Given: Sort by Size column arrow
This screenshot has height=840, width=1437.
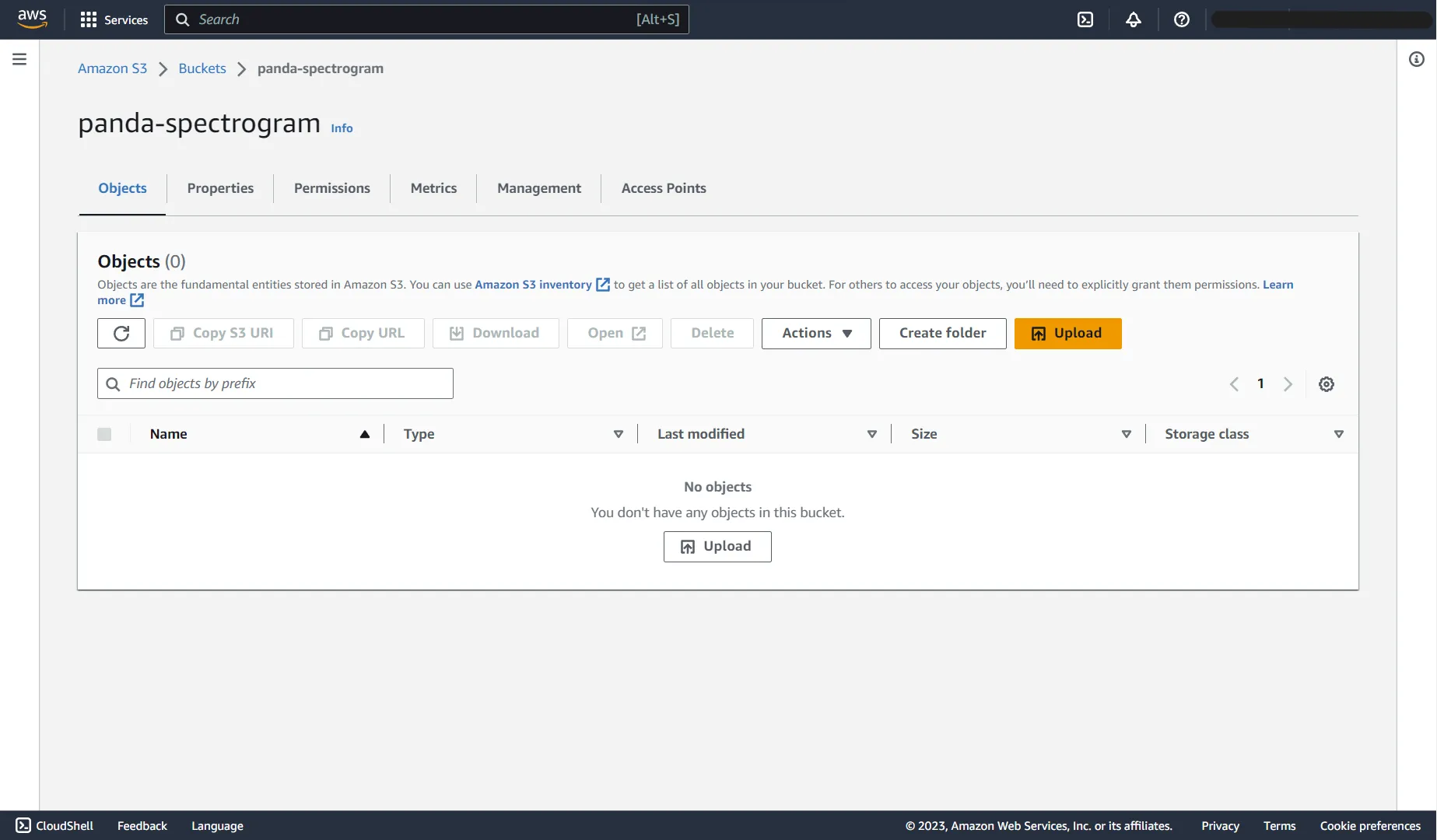Looking at the screenshot, I should (x=1126, y=434).
